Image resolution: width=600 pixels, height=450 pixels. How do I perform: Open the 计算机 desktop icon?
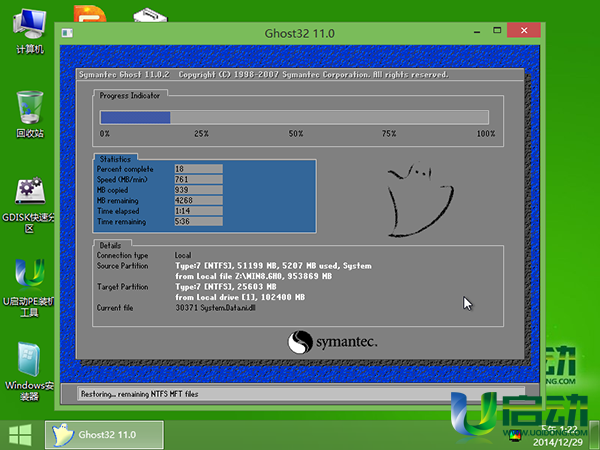coord(29,31)
